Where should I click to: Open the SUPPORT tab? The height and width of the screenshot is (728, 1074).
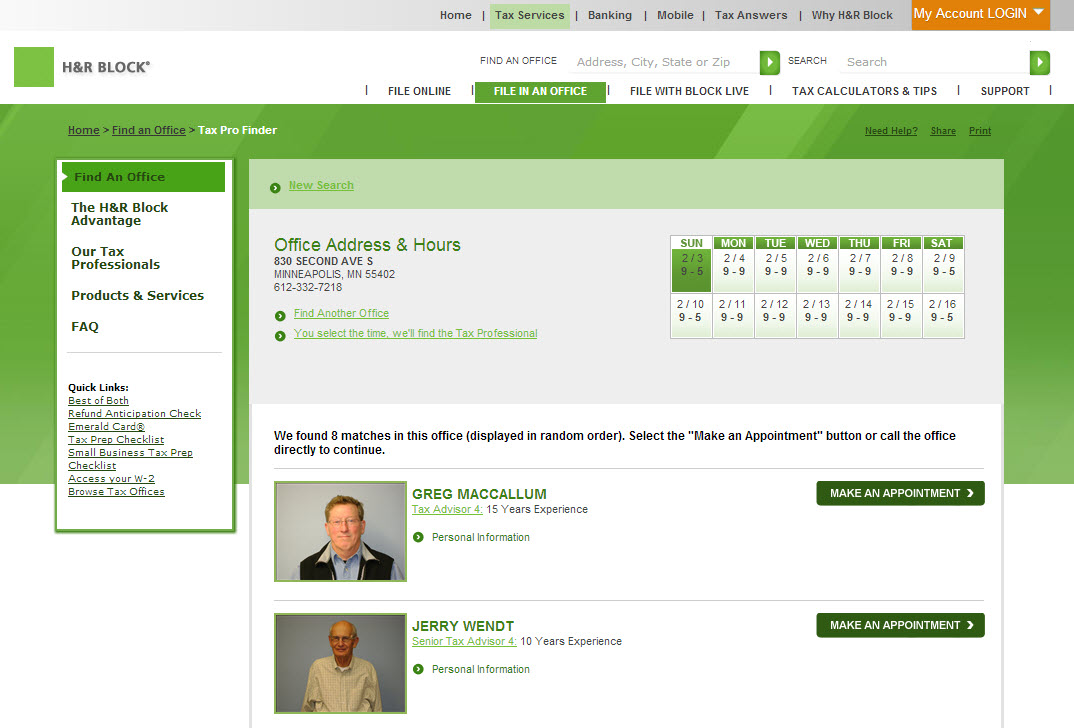click(1005, 91)
